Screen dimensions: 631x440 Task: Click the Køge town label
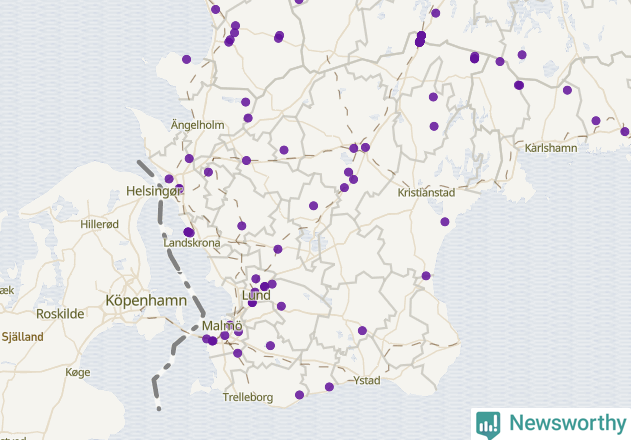pos(78,372)
